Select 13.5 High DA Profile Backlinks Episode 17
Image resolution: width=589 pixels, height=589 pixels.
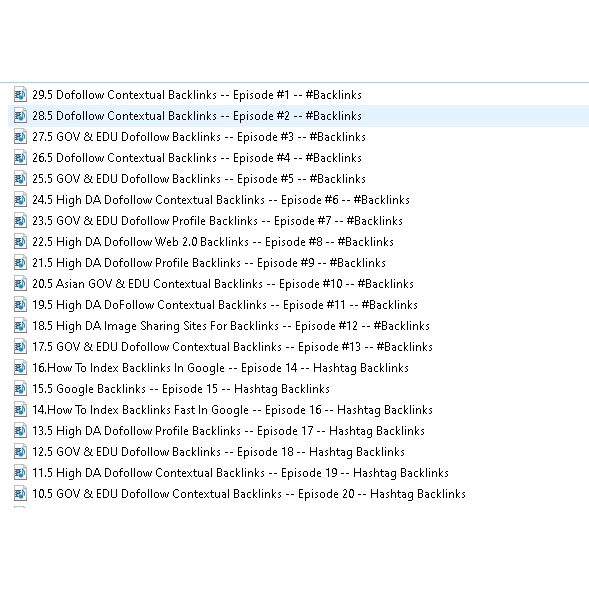[228, 431]
